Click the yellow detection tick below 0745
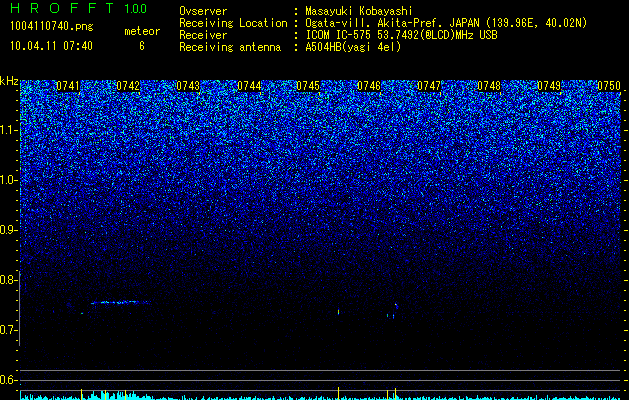Image resolution: width=629 pixels, height=400 pixels. point(339,393)
